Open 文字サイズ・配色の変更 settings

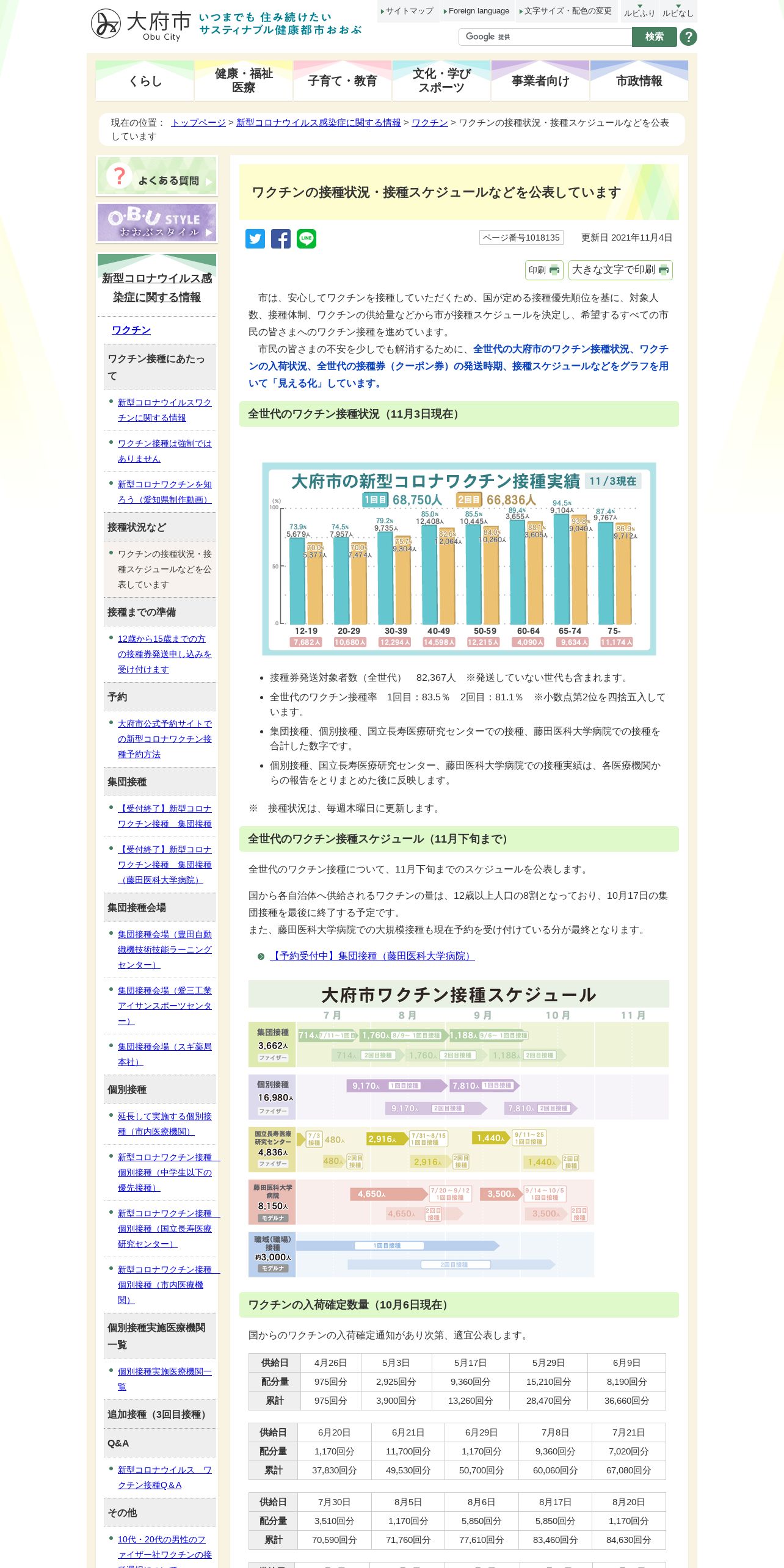565,11
